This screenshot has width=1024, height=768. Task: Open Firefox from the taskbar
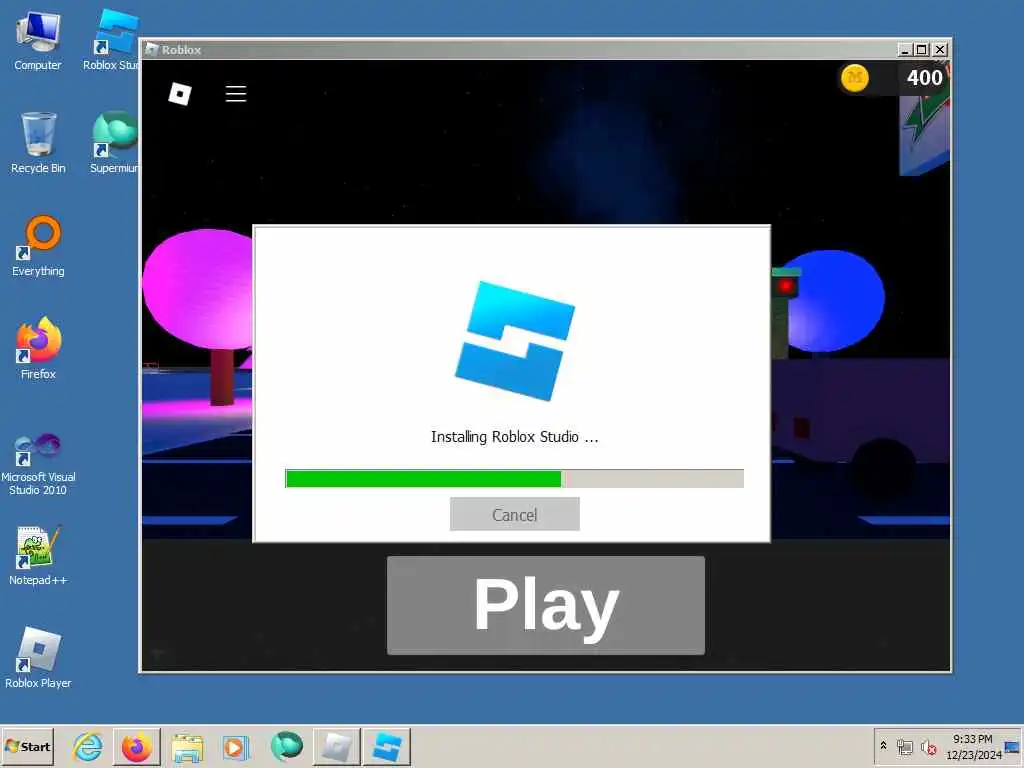(136, 746)
